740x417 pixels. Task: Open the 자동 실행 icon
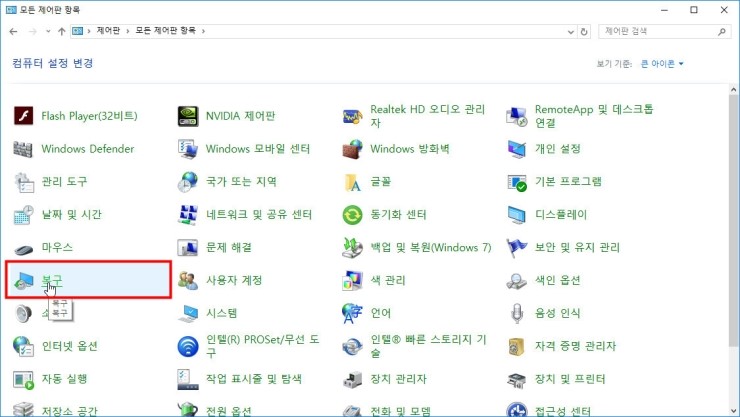[23, 379]
